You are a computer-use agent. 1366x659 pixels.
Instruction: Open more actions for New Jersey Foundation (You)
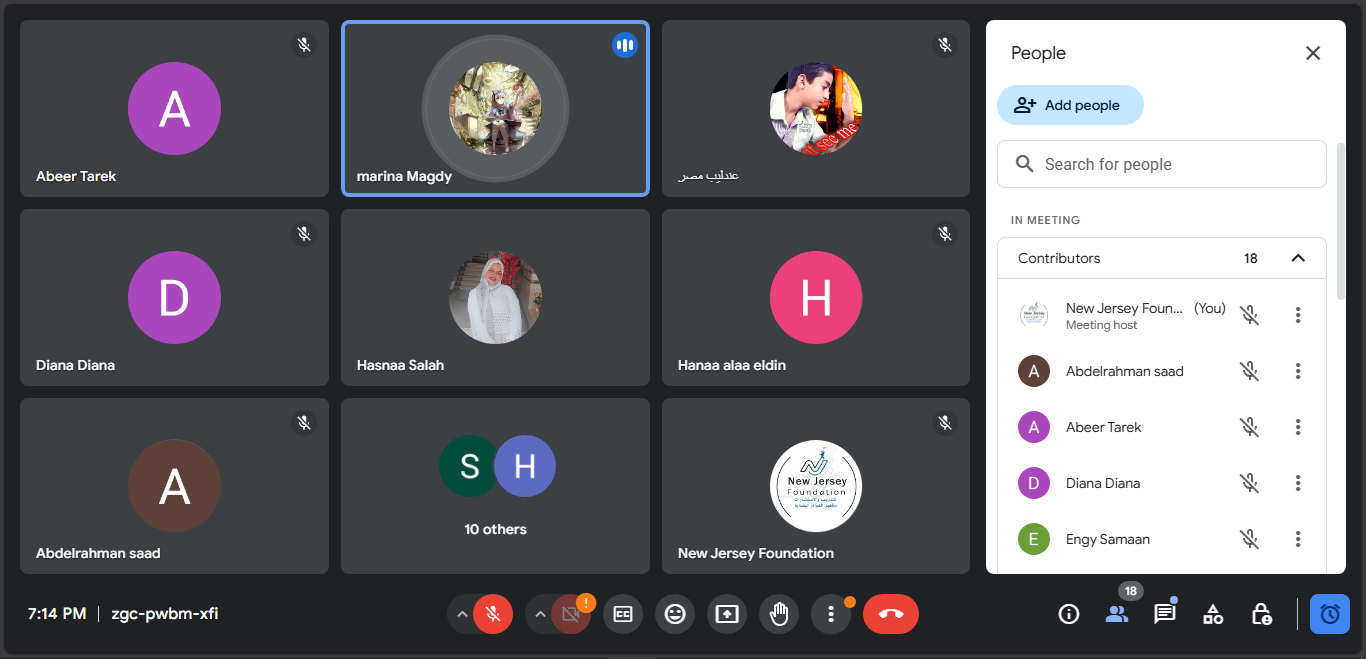1298,315
